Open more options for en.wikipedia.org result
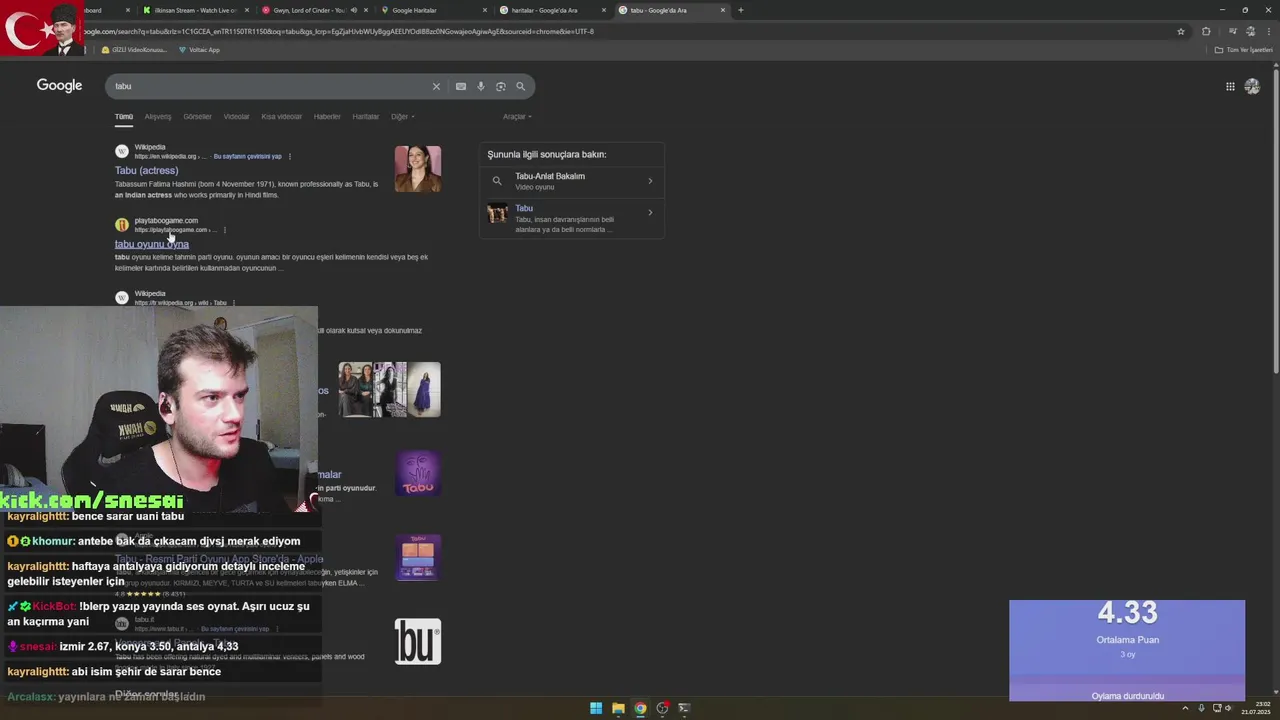 click(290, 156)
